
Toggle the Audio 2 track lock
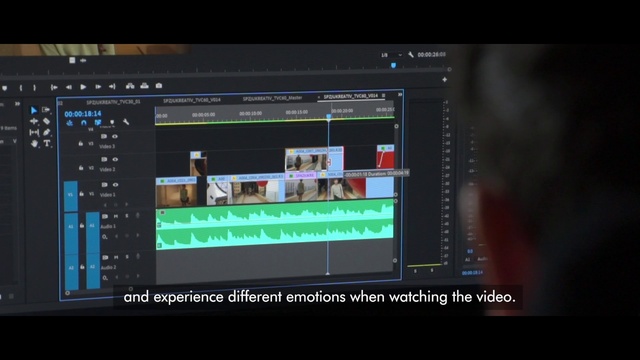pyautogui.click(x=82, y=267)
